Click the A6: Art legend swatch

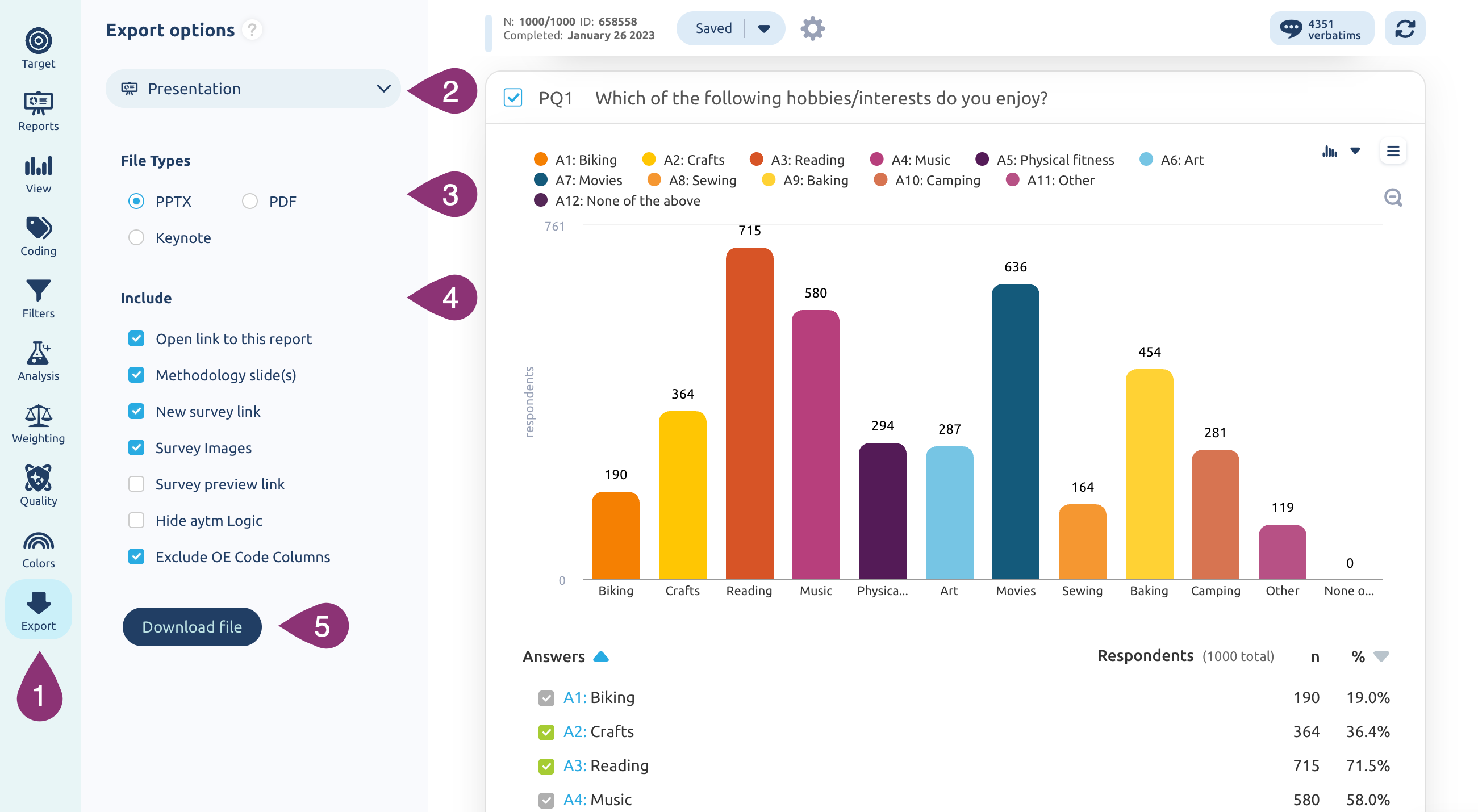tap(1146, 160)
